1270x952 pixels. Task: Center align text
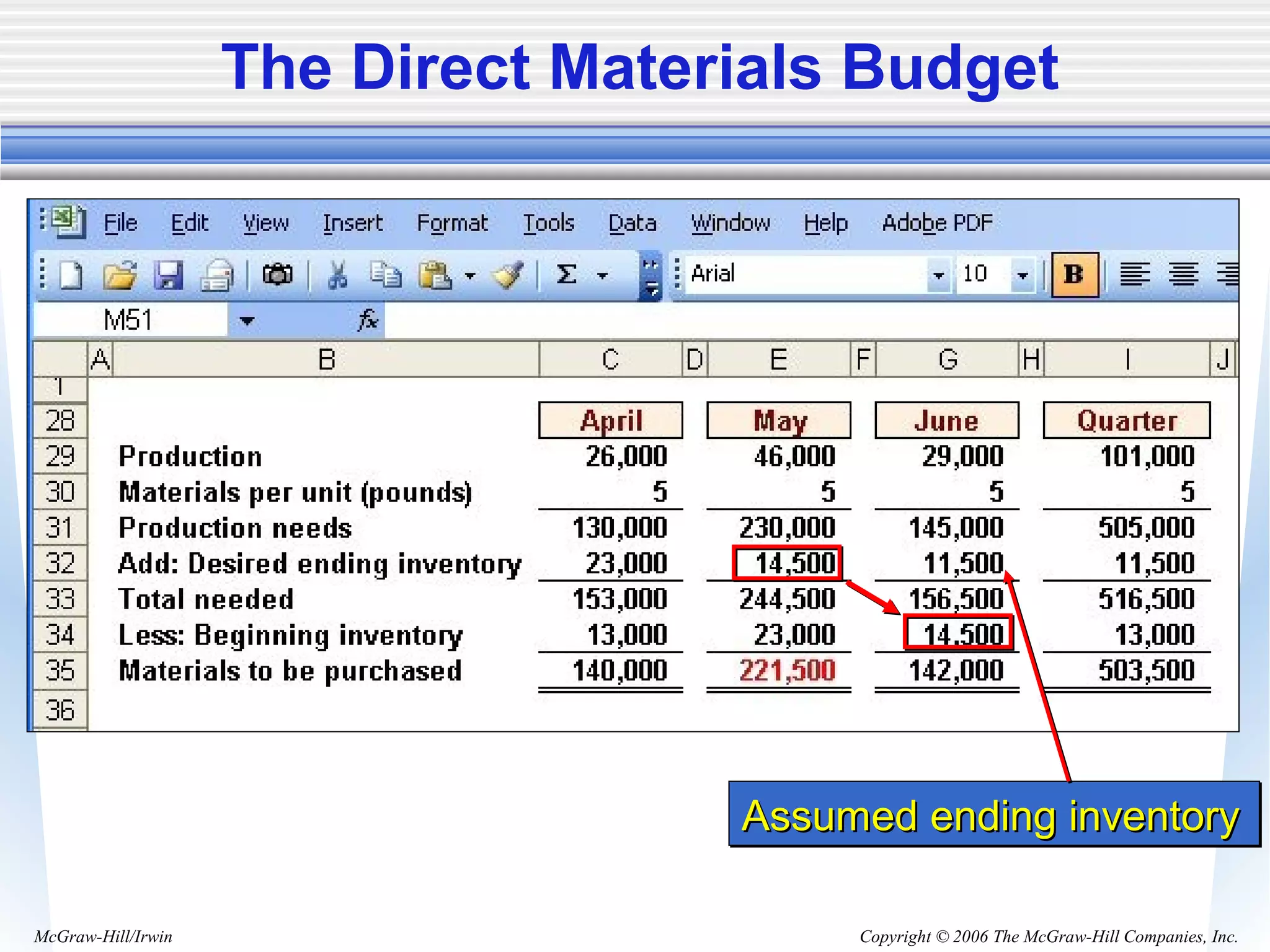[x=1183, y=274]
